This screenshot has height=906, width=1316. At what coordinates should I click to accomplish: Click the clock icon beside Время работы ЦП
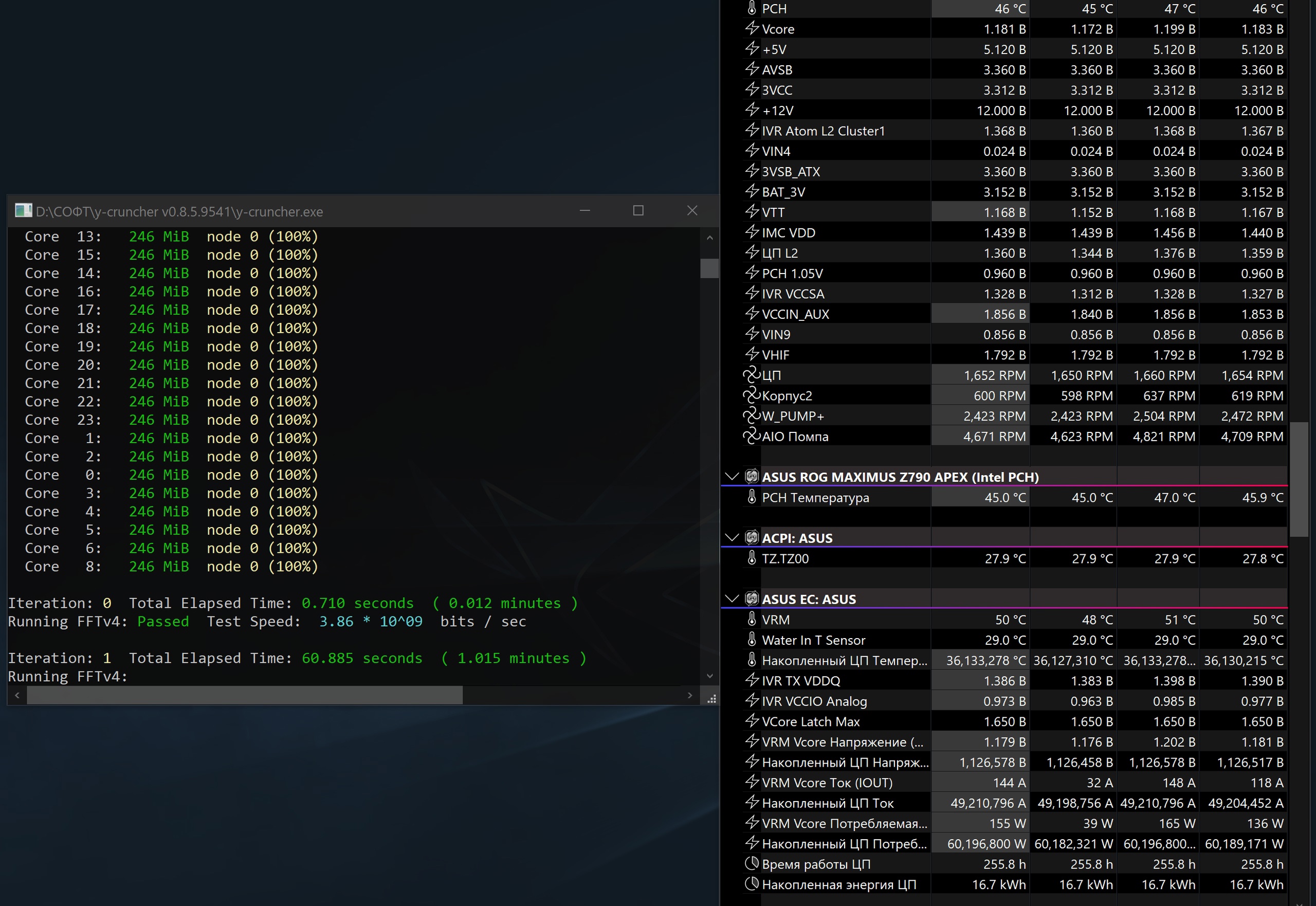click(752, 864)
